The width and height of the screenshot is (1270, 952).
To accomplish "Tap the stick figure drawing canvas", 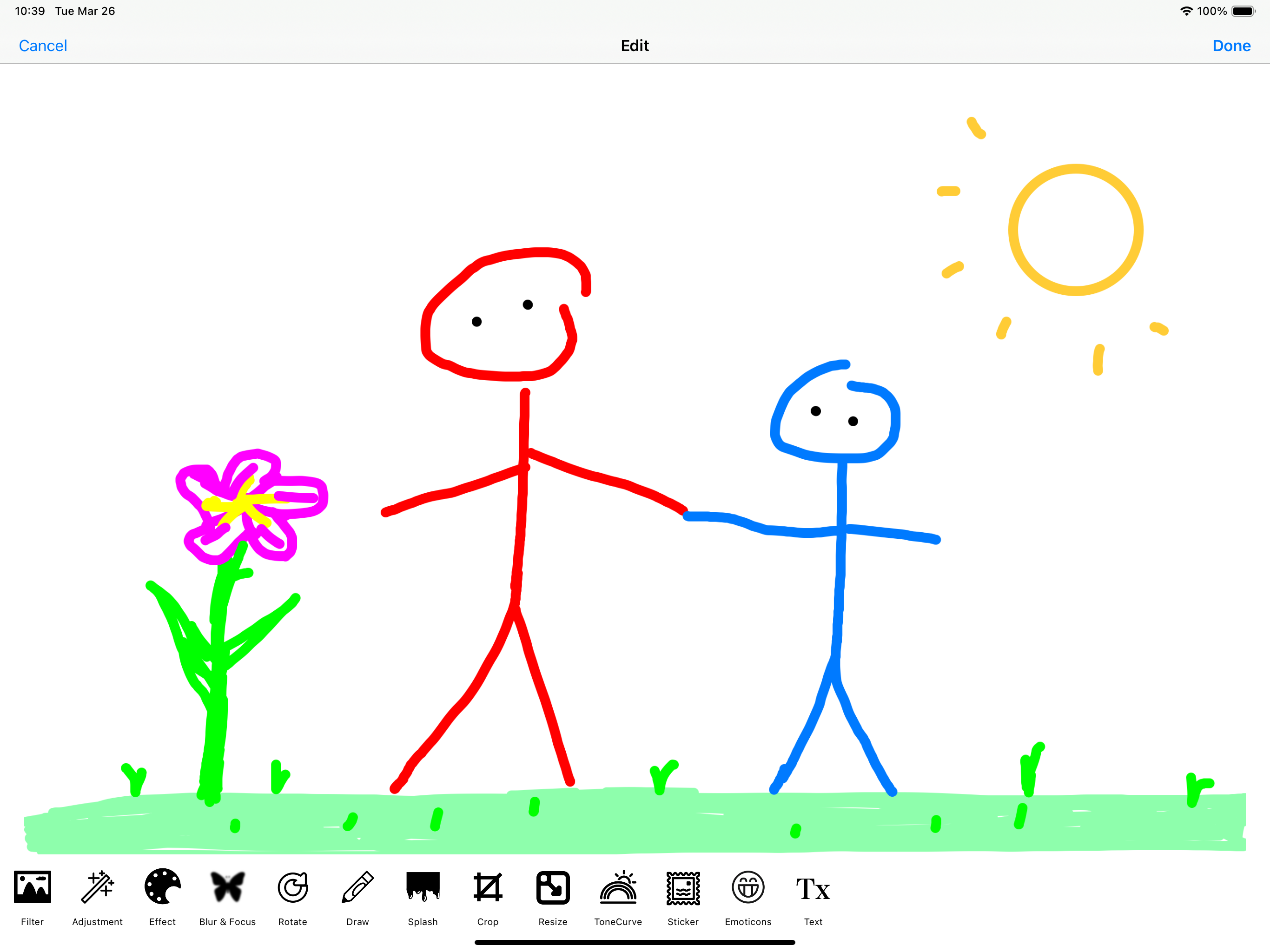I will 635,459.
